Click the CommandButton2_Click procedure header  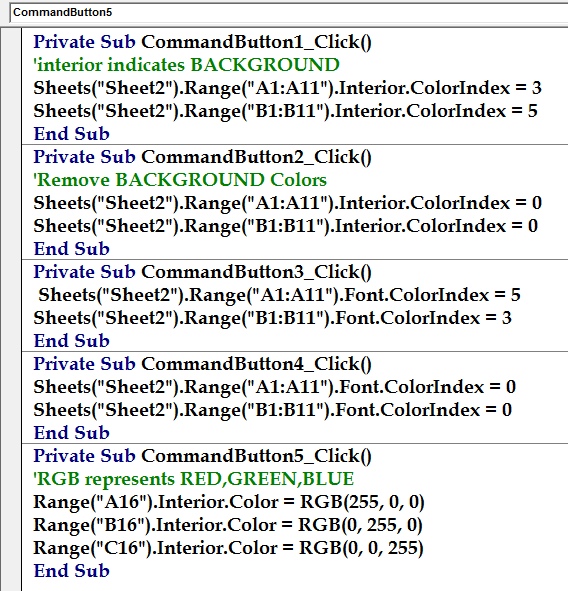202,157
